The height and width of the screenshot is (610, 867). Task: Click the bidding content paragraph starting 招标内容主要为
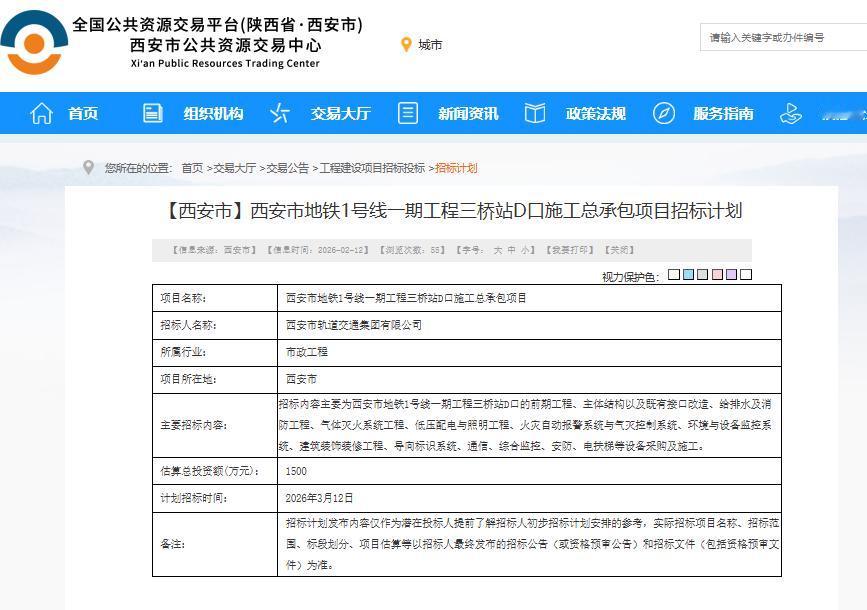click(x=525, y=425)
